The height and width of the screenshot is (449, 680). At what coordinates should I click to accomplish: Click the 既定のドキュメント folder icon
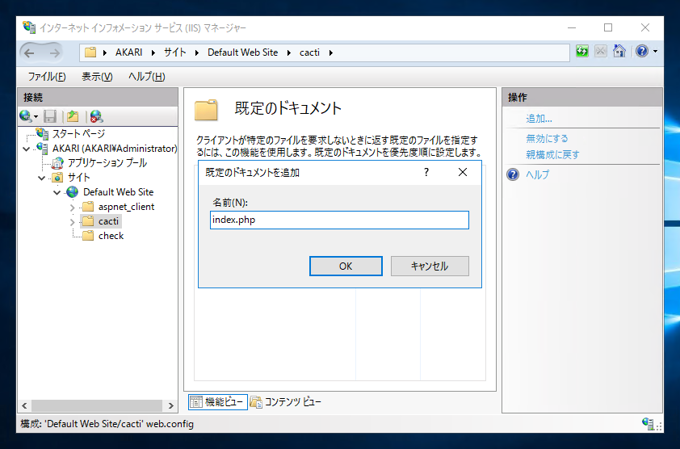[x=206, y=110]
